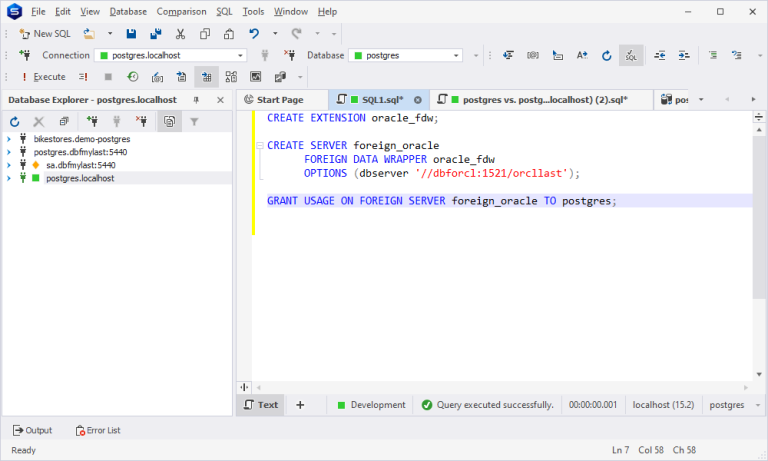768x461 pixels.
Task: Close the SQL1.sql tab
Action: (x=417, y=100)
